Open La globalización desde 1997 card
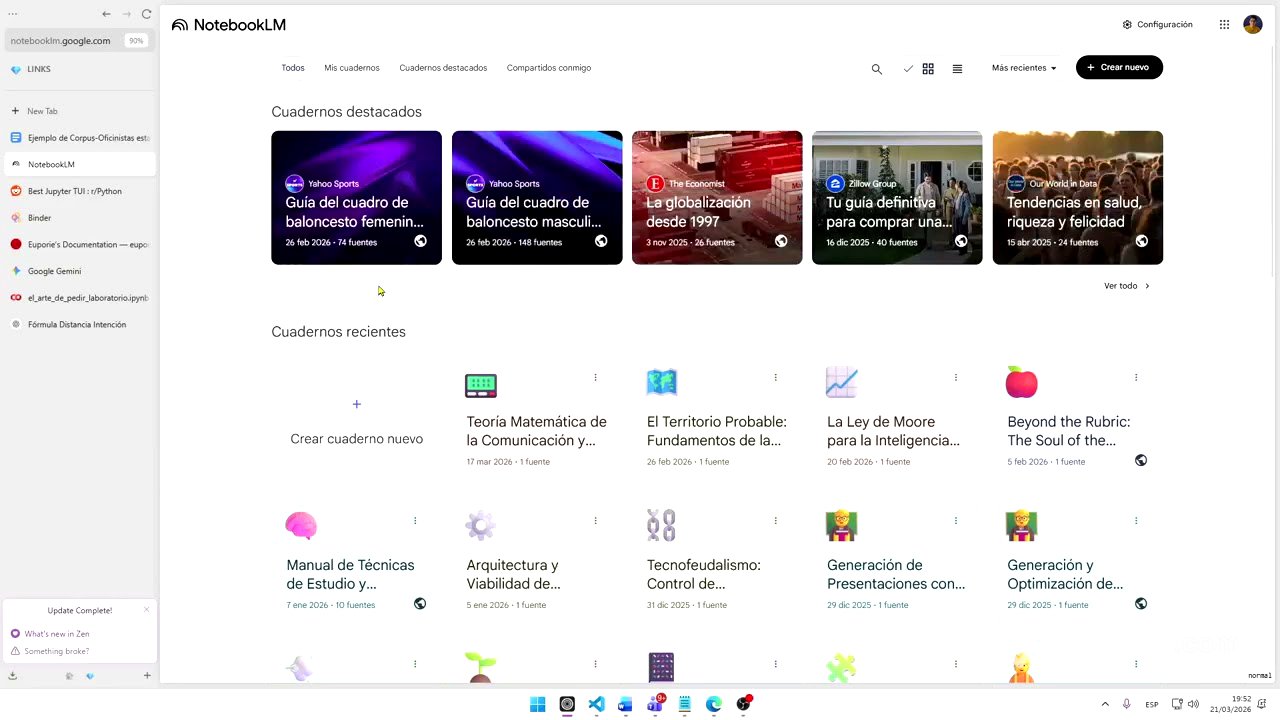This screenshot has width=1280, height=720. tap(717, 197)
